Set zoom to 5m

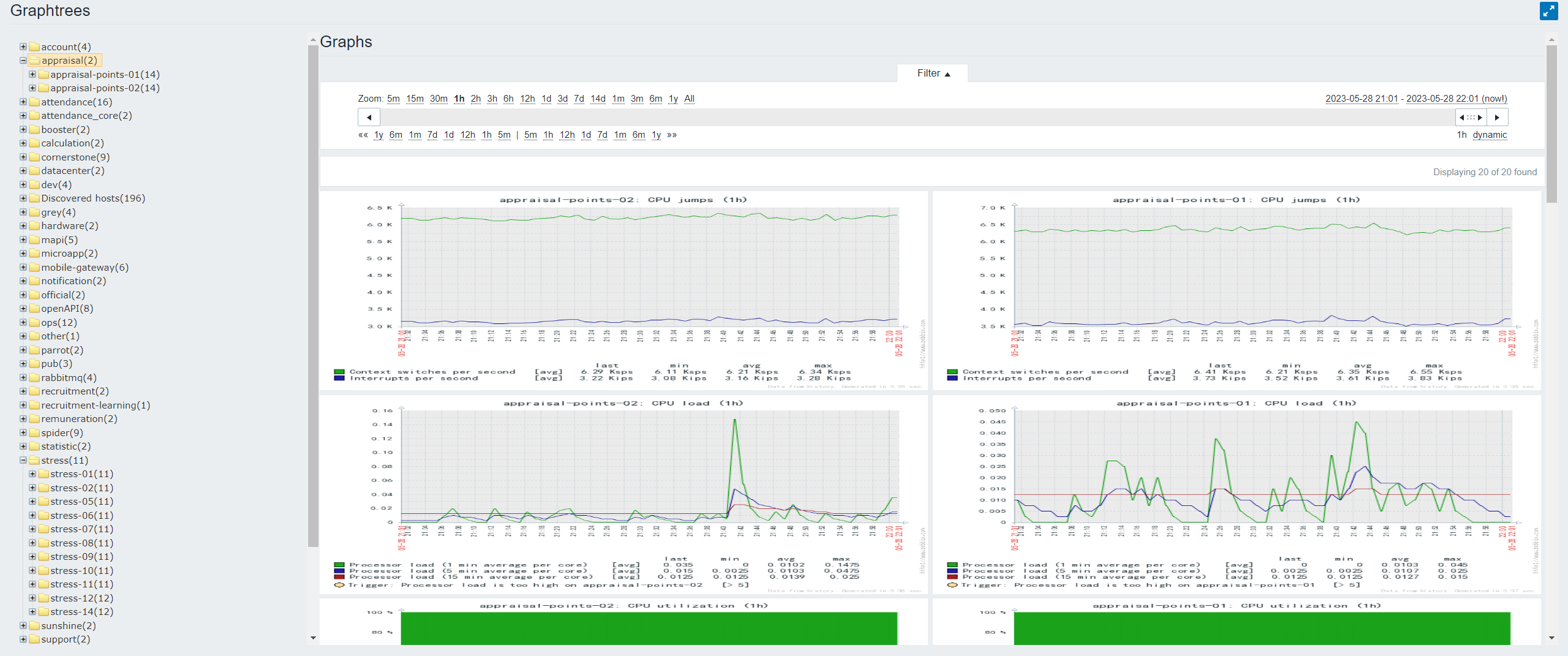(393, 99)
